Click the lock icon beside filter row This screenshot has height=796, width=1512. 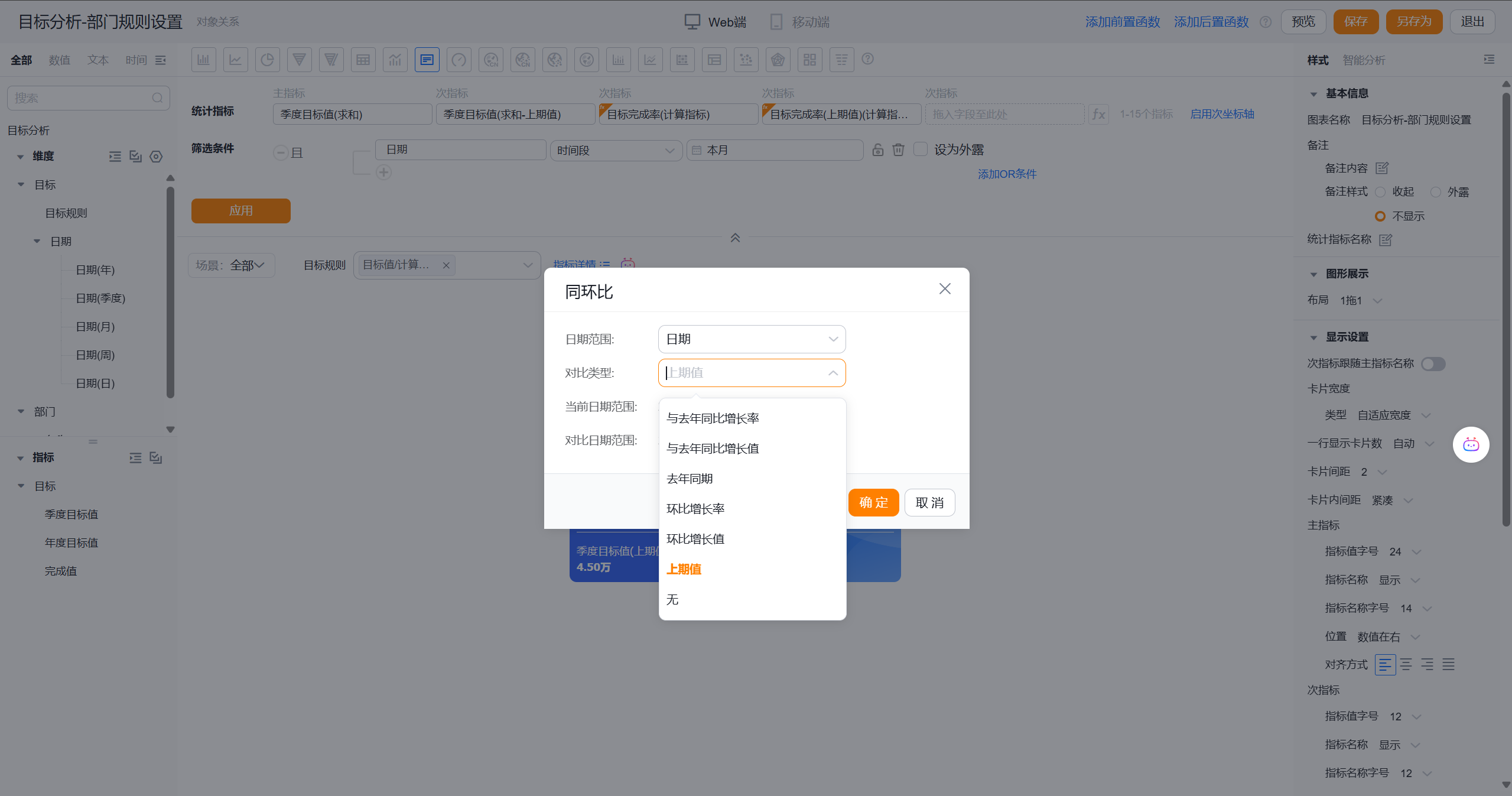[x=877, y=150]
